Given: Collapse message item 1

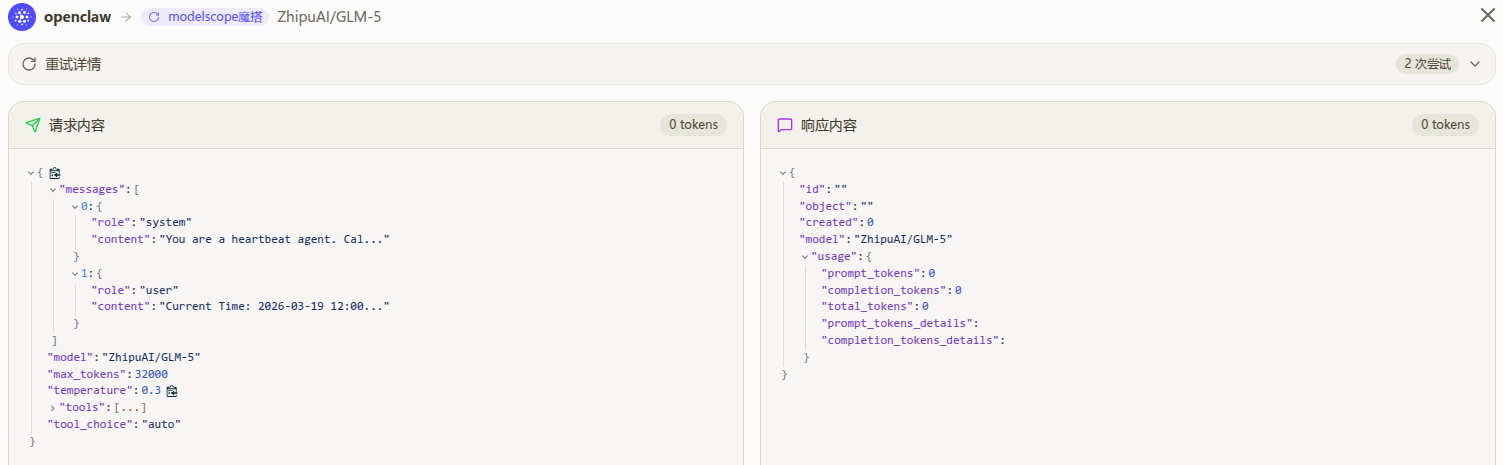Looking at the screenshot, I should 75,273.
